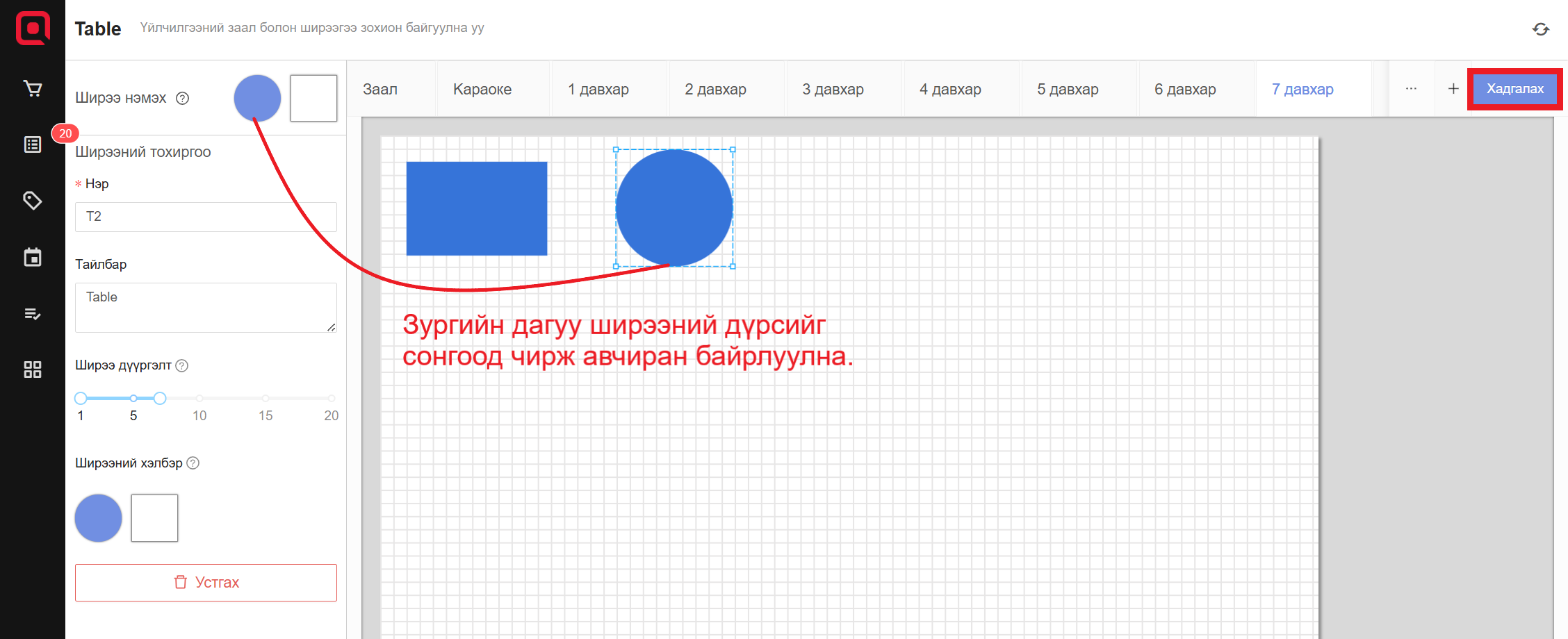Select the blue rectangle table on canvas
Screen dimensions: 1568x639
pyautogui.click(x=477, y=208)
